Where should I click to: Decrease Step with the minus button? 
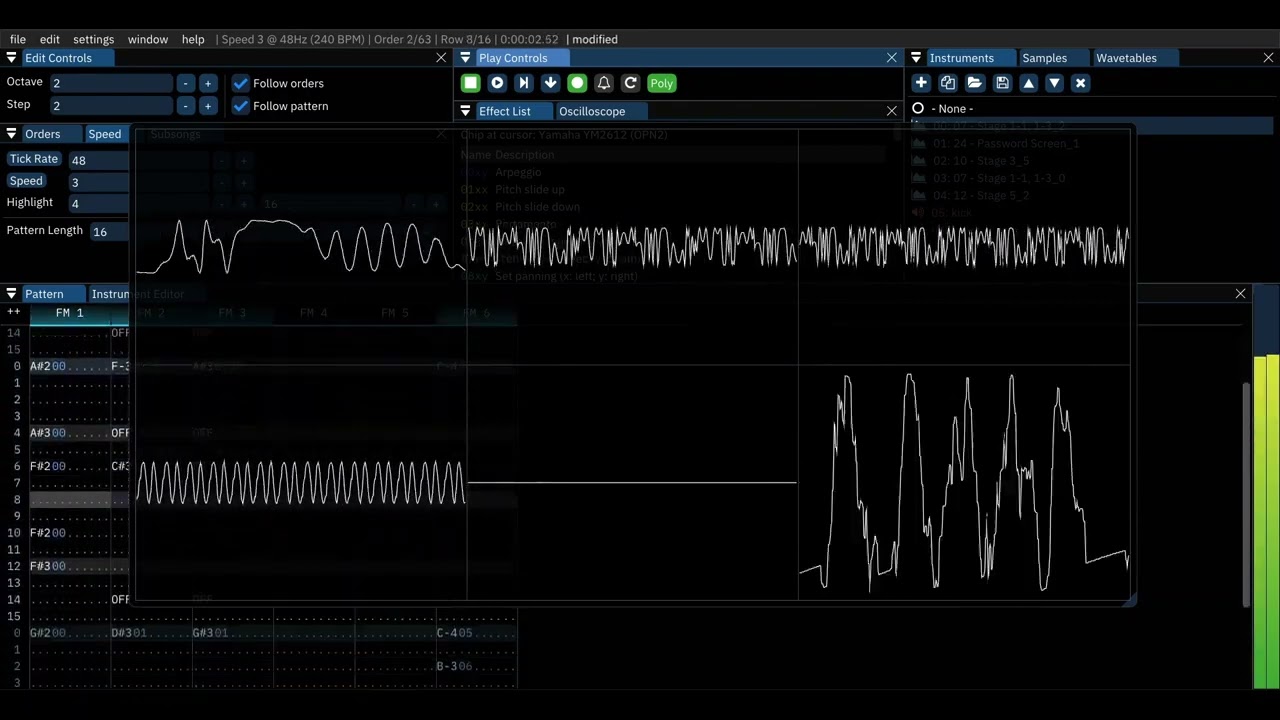pyautogui.click(x=186, y=105)
